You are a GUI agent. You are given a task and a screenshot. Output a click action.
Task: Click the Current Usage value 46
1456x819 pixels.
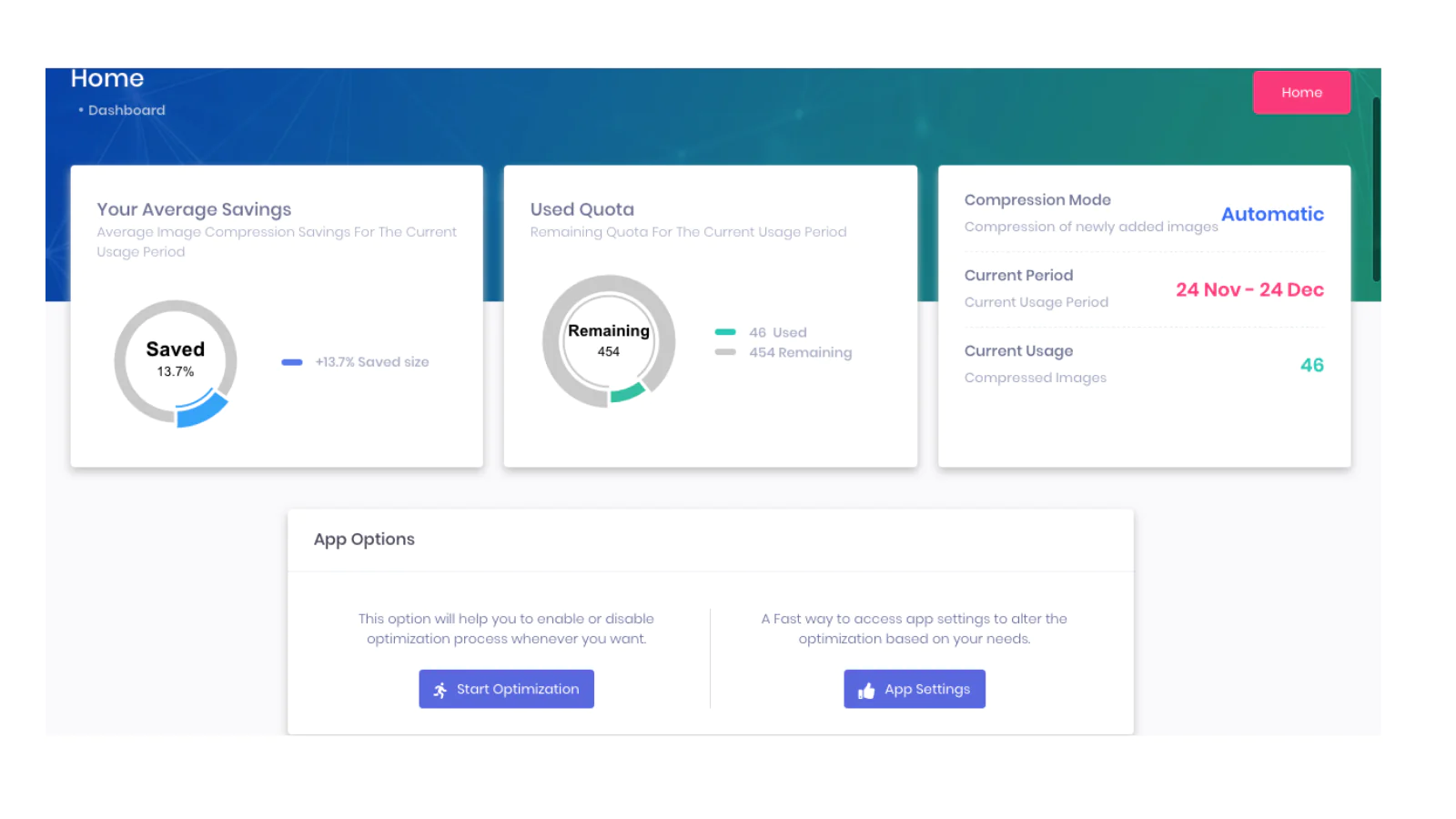(1311, 365)
